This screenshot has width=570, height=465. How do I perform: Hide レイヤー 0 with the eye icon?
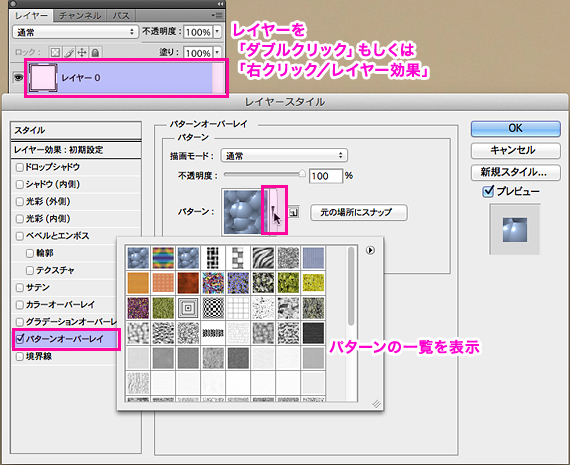(x=18, y=77)
